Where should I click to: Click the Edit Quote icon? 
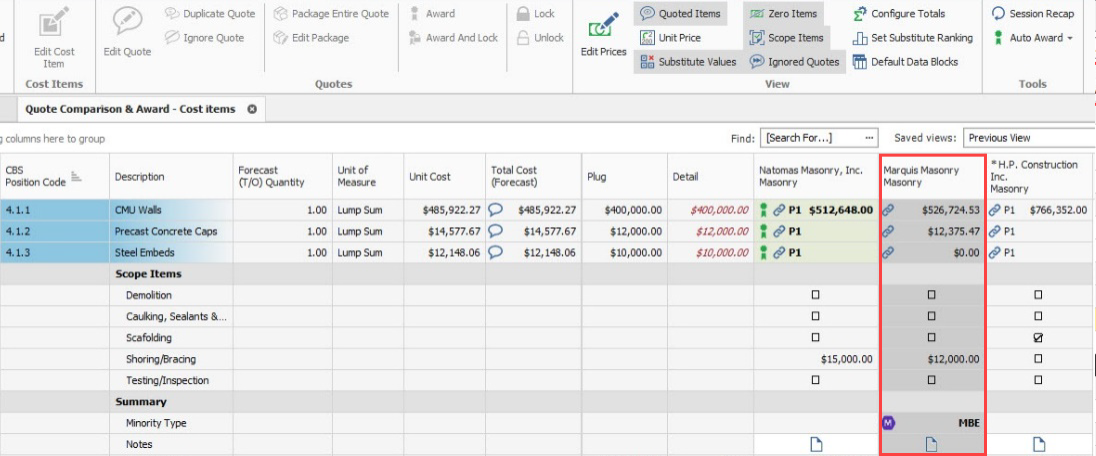[126, 23]
